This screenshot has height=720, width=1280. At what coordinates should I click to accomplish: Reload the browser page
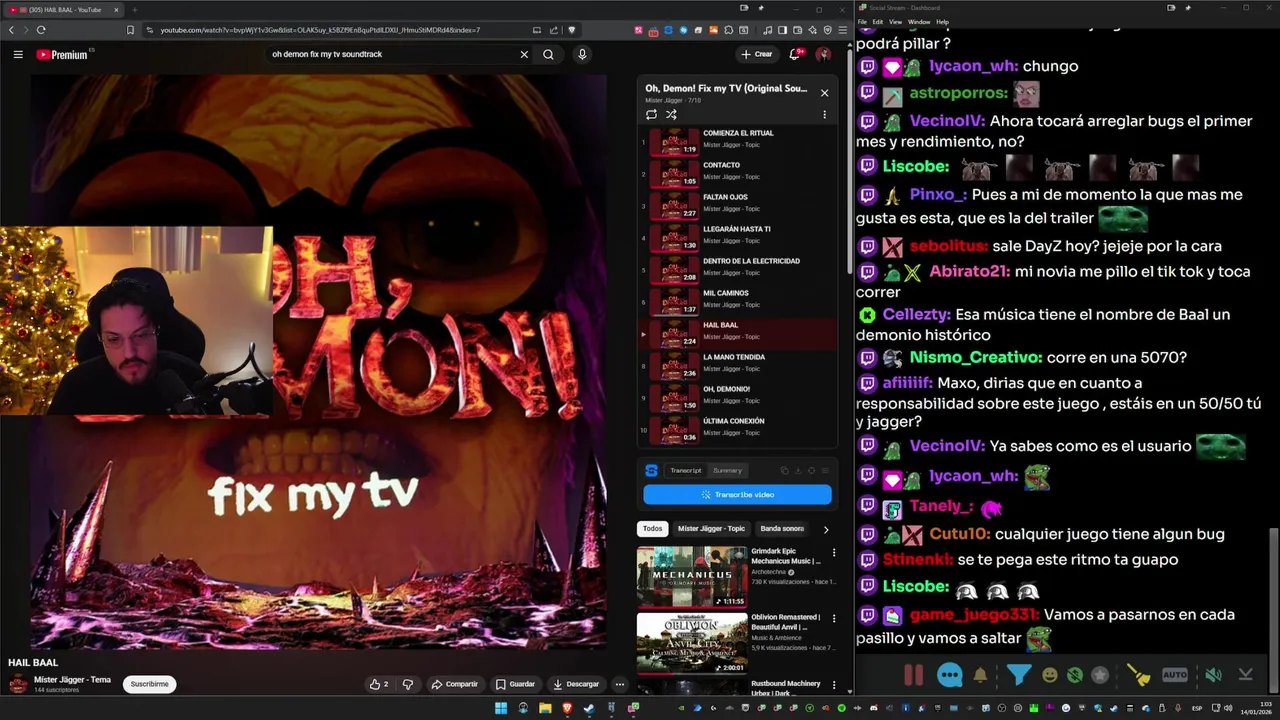[x=41, y=30]
